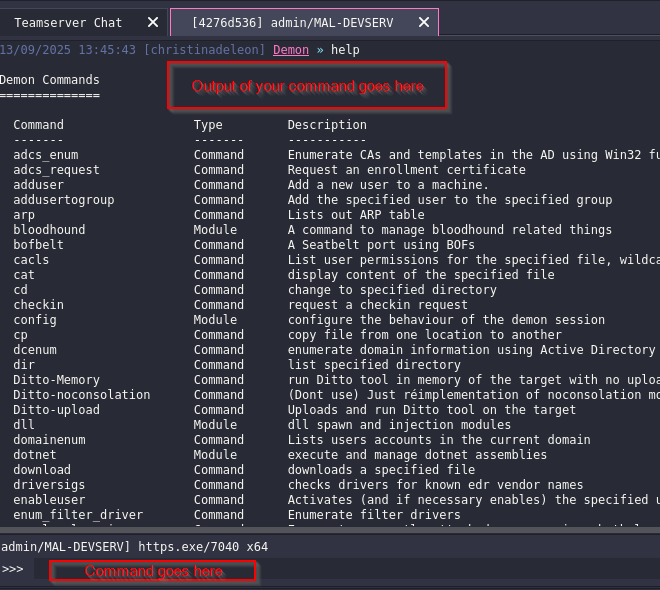Click the Ditto-noconsolation command name
This screenshot has height=590, width=660.
point(82,395)
